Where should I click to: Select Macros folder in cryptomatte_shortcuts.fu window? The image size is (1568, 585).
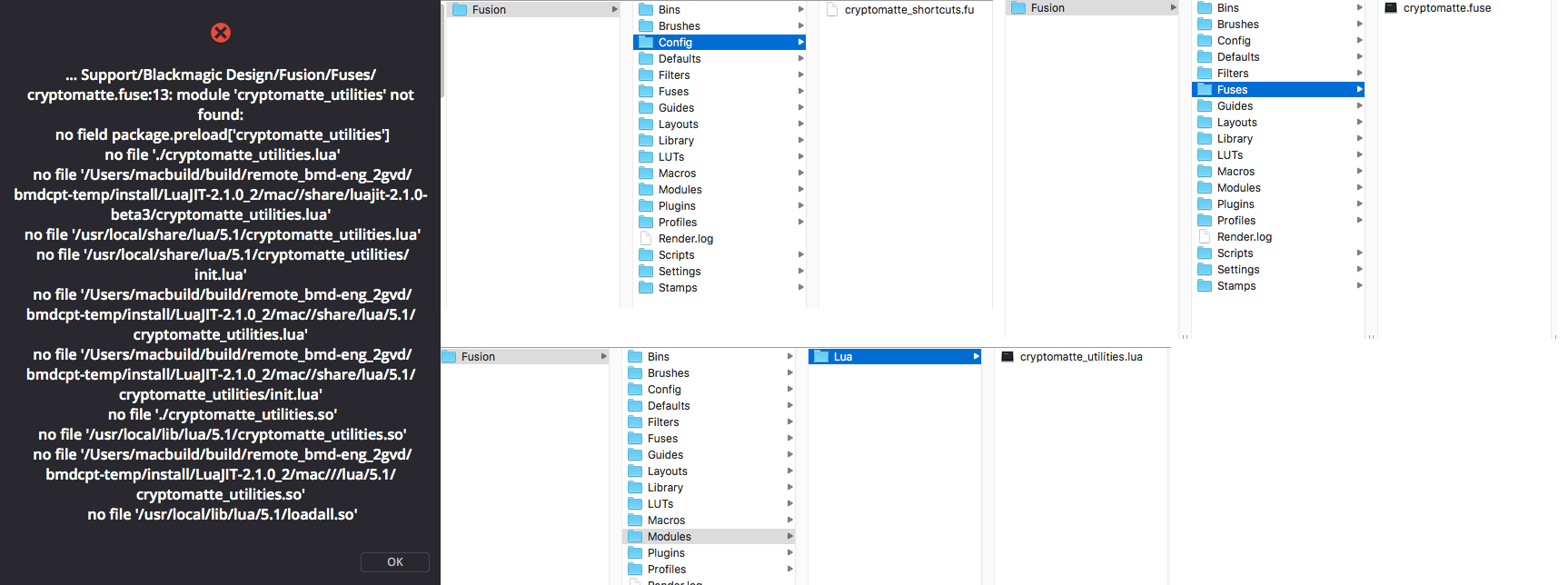click(719, 174)
